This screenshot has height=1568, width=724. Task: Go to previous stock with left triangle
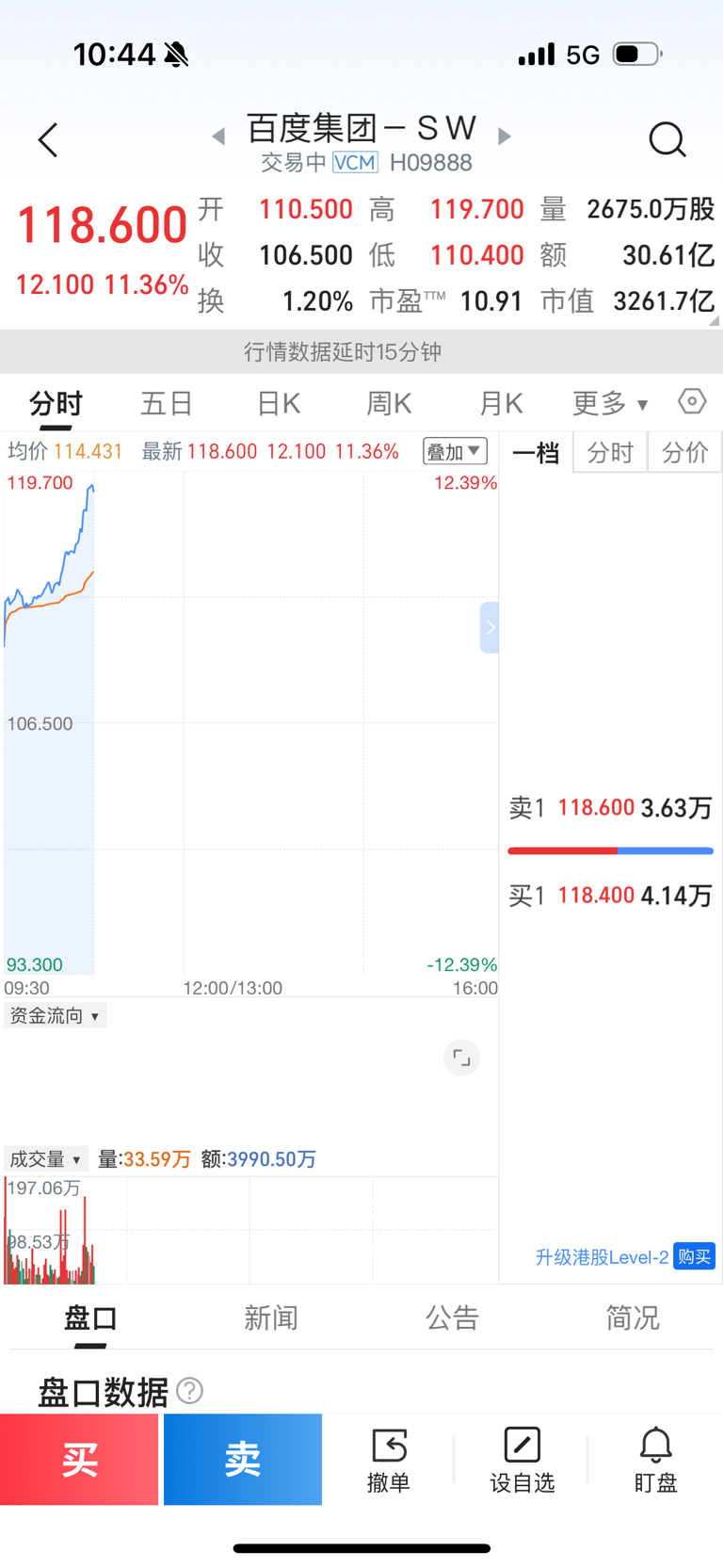(x=218, y=137)
